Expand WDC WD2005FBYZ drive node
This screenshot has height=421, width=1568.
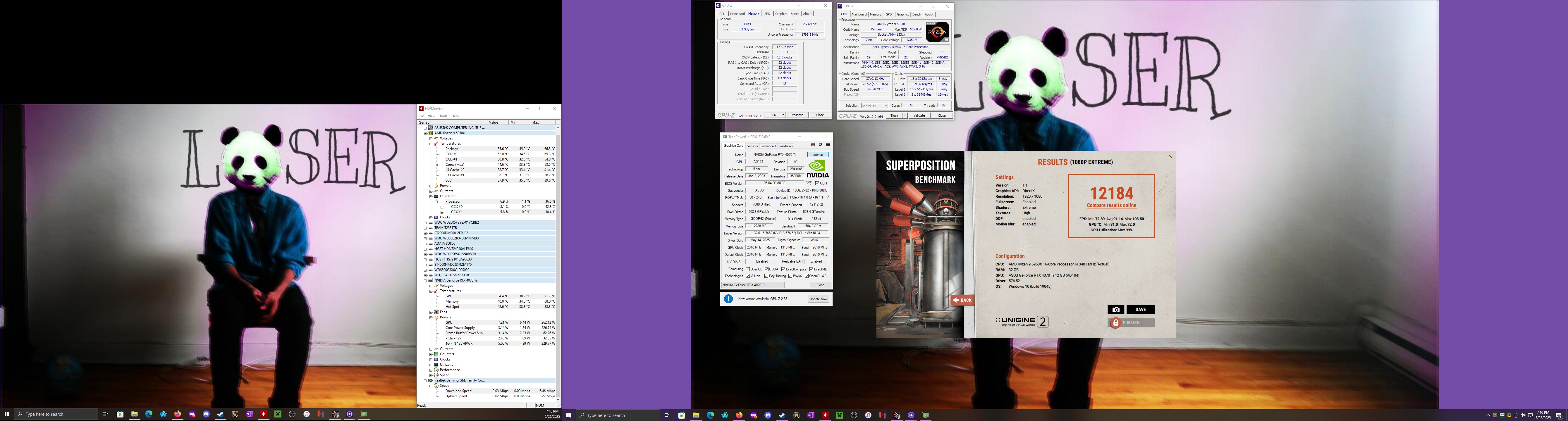425,223
